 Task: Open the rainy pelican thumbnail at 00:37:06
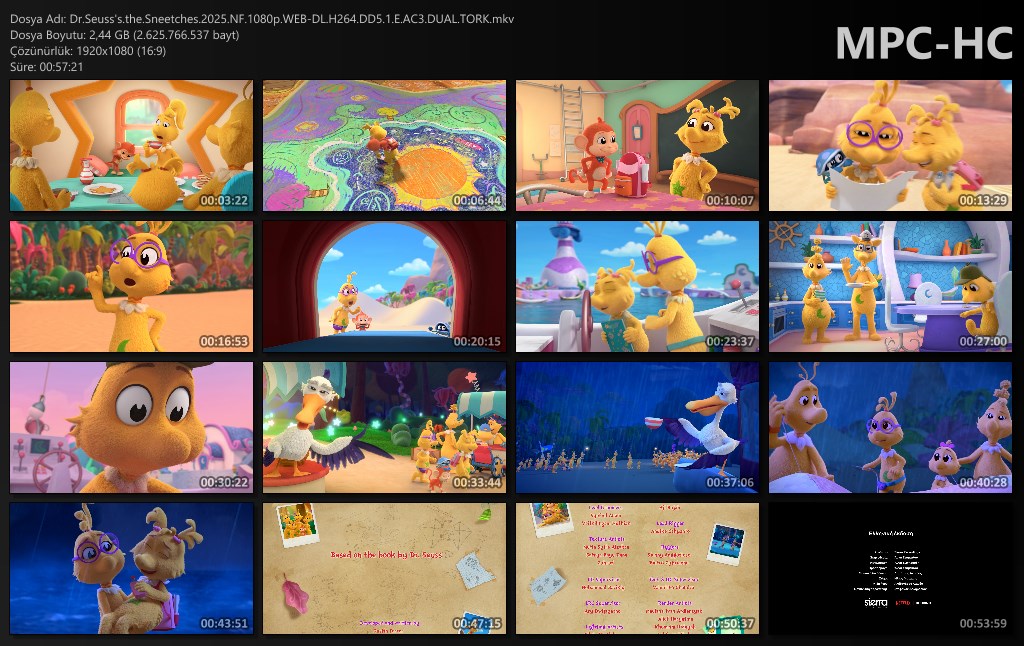[x=637, y=428]
